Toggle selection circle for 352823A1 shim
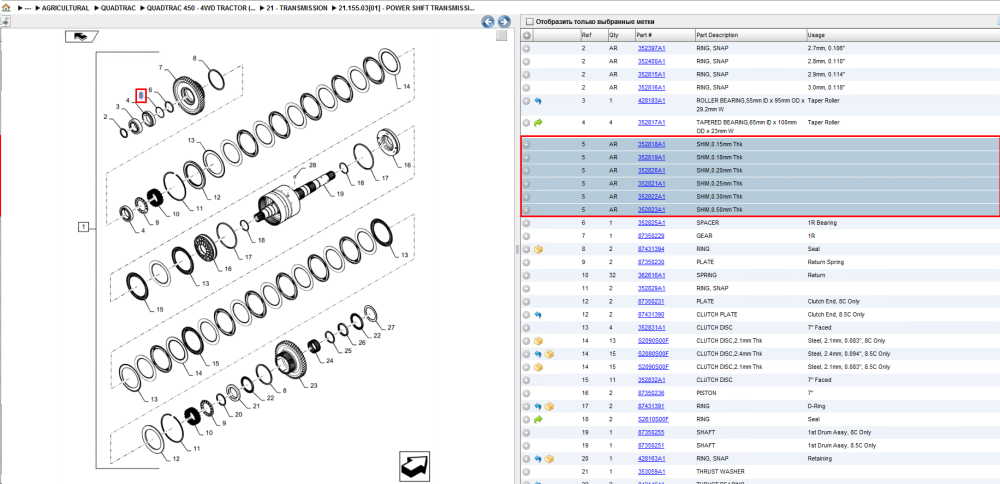Viewport: 1000px width, 484px height. click(x=527, y=210)
